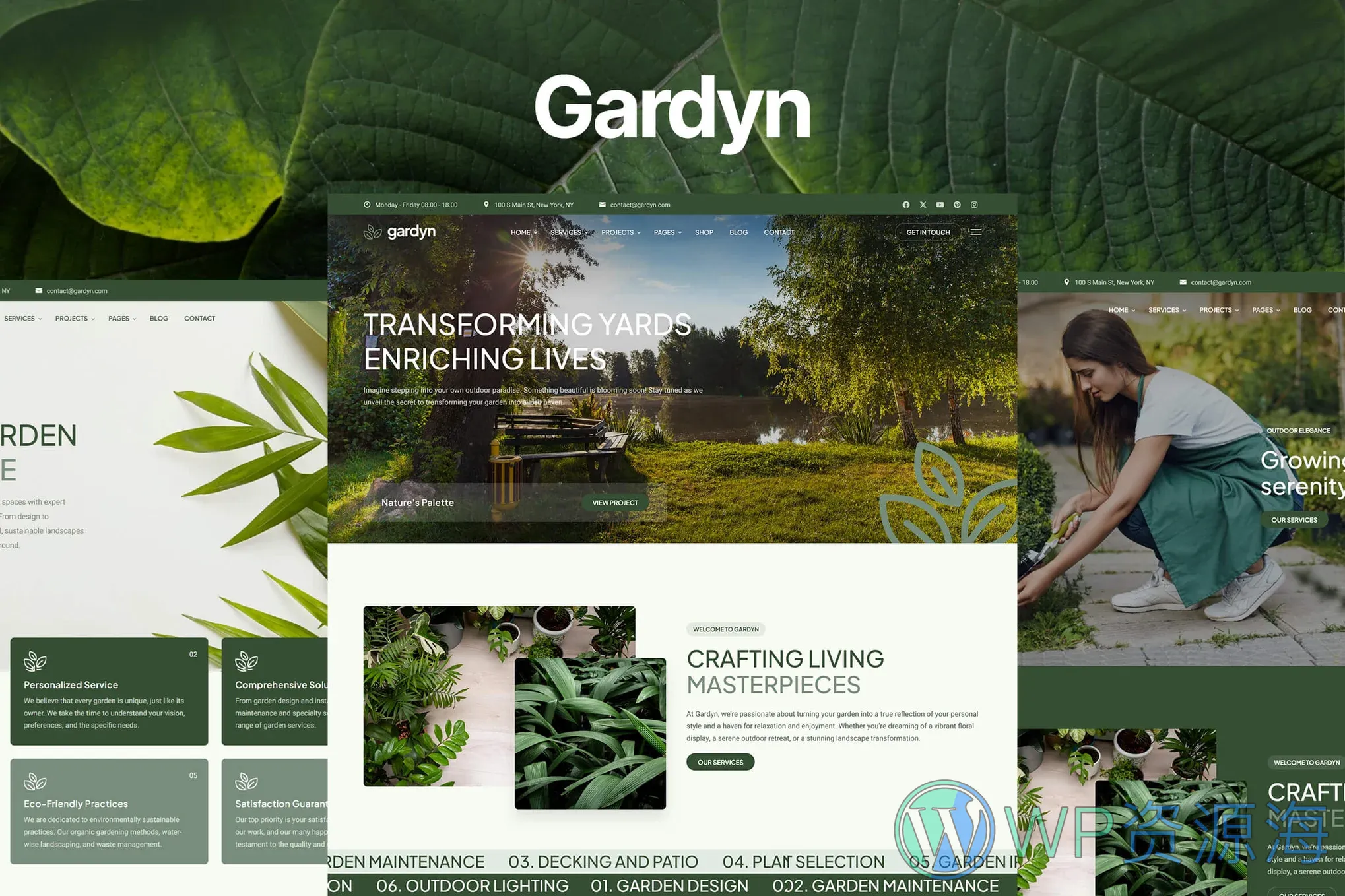
Task: Toggle visibility of HOME menu item
Action: 522,232
